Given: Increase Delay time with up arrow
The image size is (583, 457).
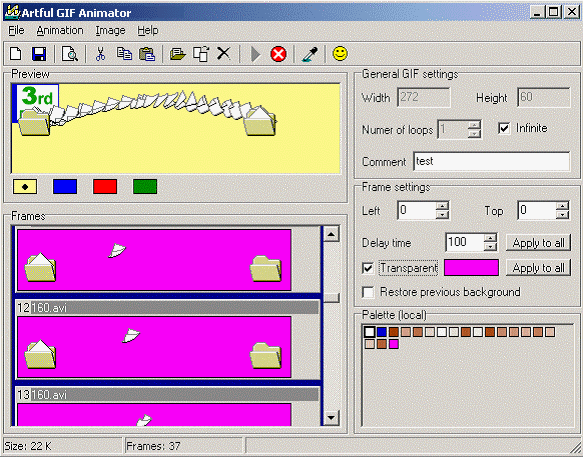Looking at the screenshot, I should [x=490, y=238].
